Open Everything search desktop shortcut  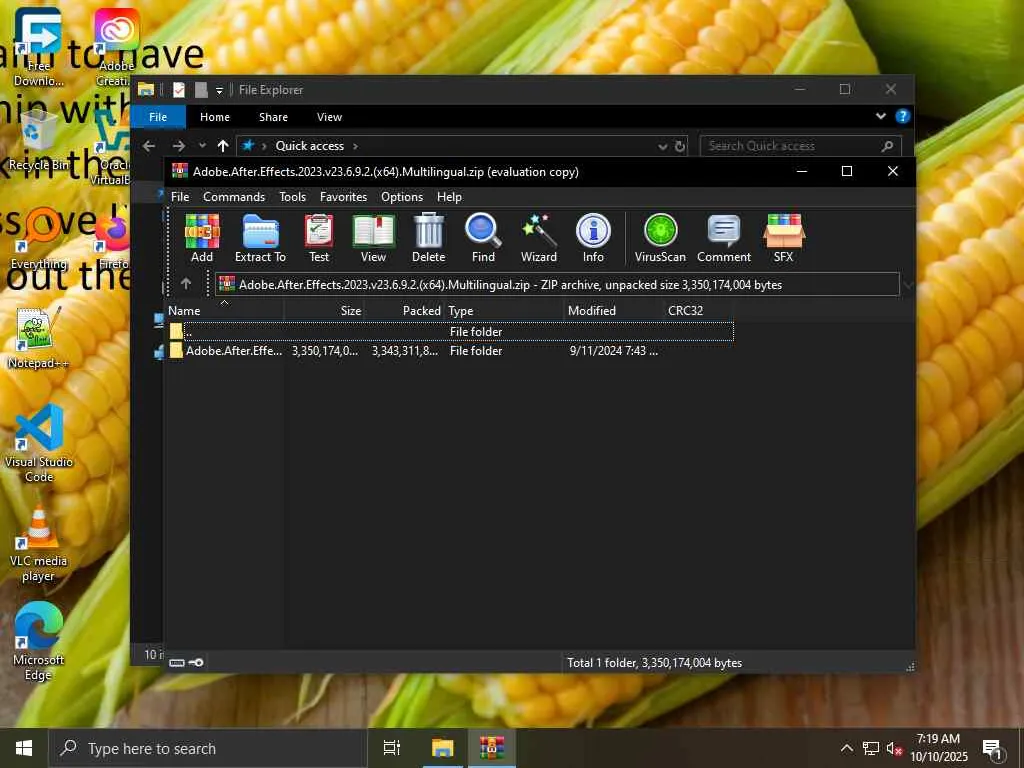[38, 238]
